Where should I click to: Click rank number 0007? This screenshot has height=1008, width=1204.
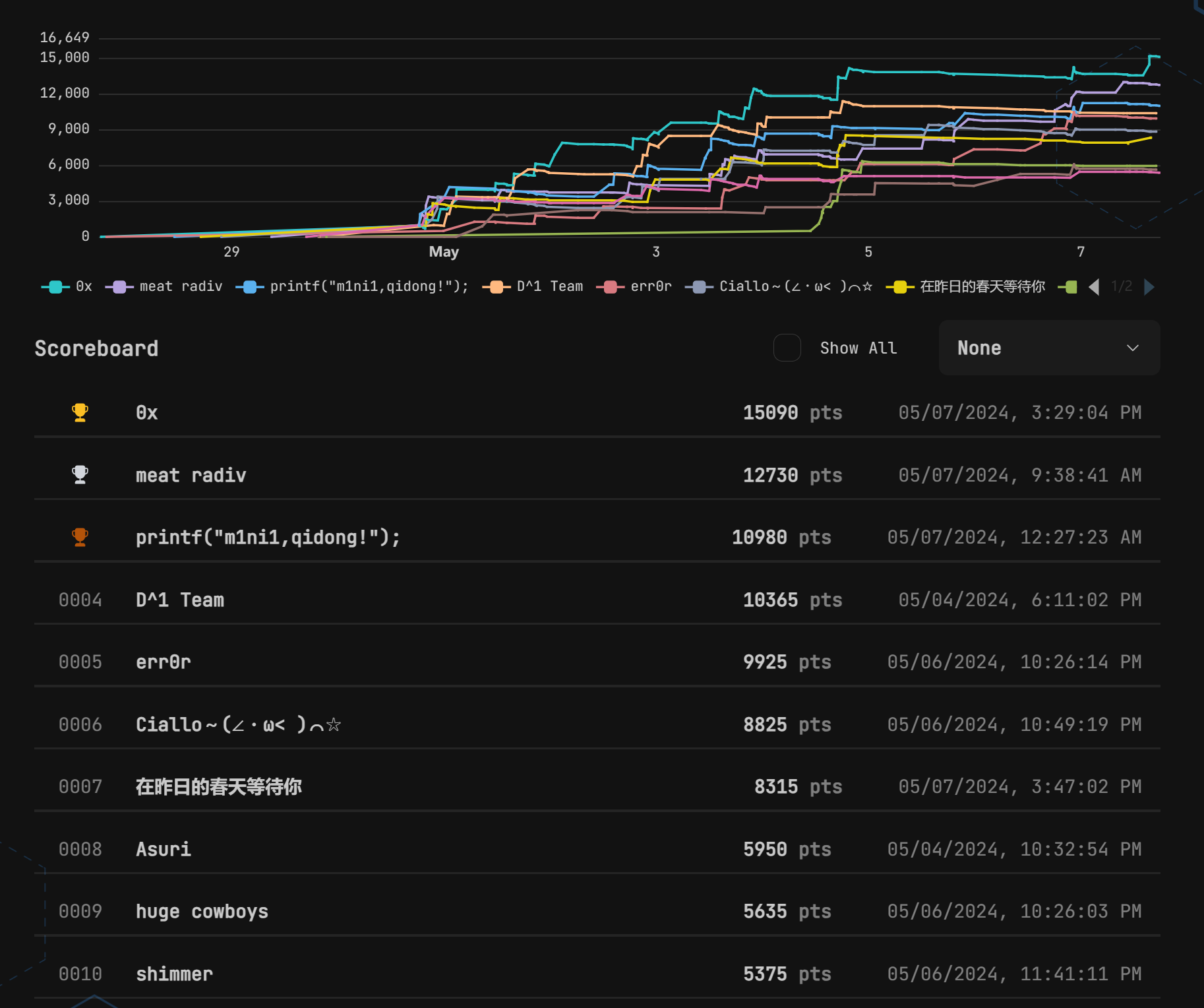[80, 786]
